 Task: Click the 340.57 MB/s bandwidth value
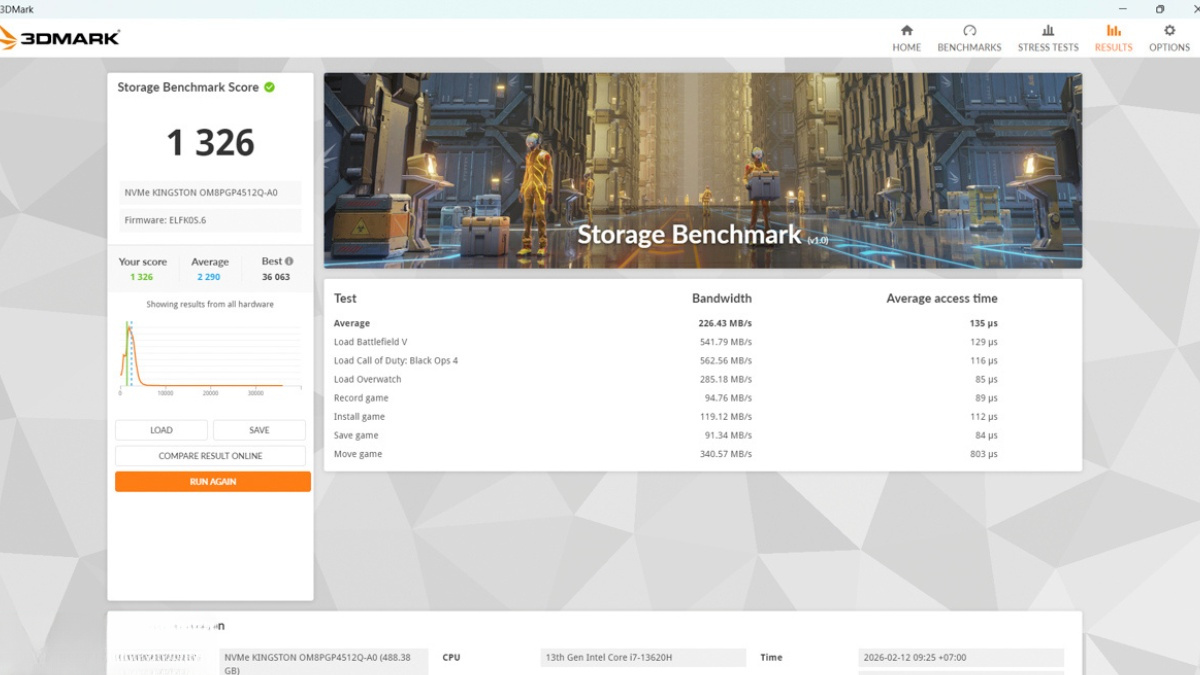(726, 454)
